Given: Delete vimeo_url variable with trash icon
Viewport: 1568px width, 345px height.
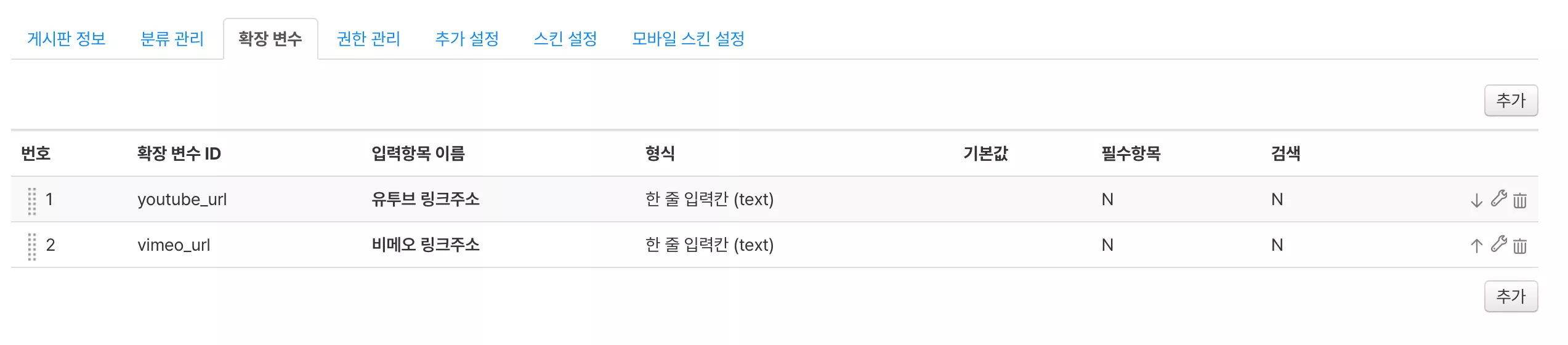Looking at the screenshot, I should (x=1520, y=246).
